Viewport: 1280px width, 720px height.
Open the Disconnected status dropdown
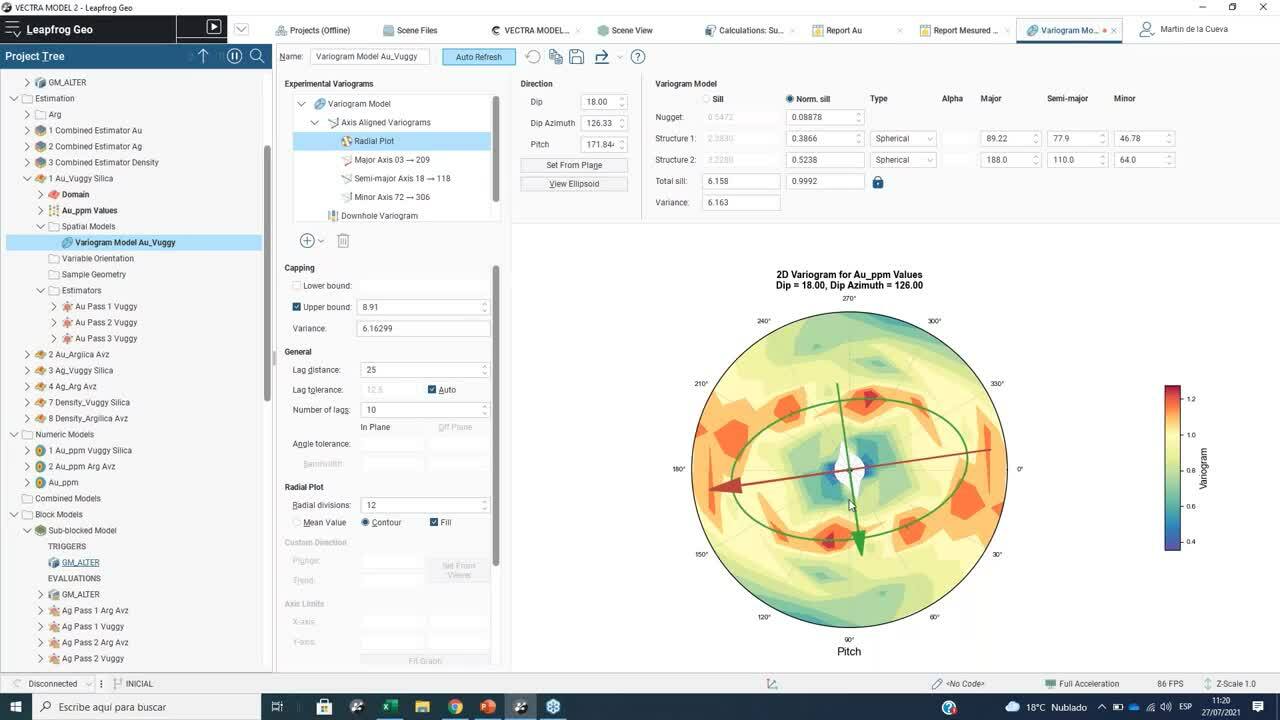pyautogui.click(x=89, y=684)
